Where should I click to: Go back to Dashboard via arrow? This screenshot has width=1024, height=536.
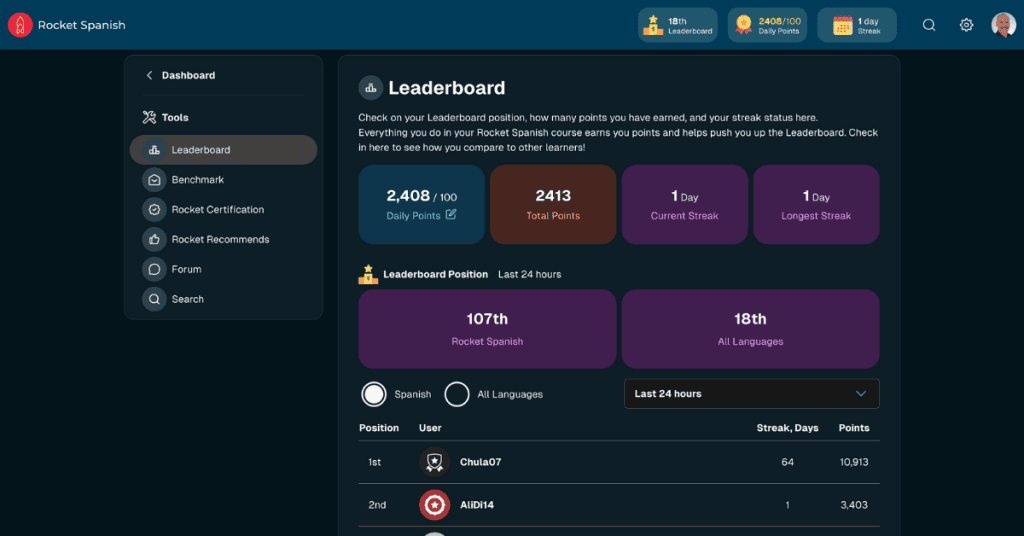tap(150, 75)
